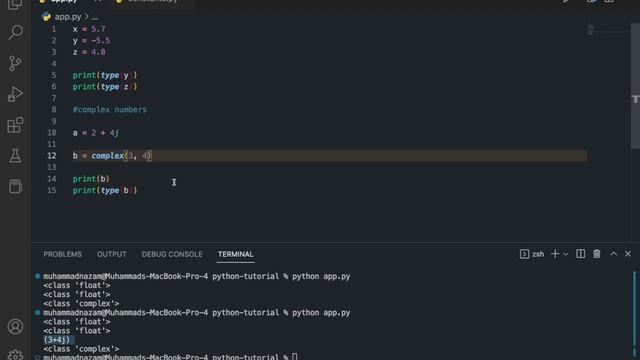Open Explorer files icon

click(x=15, y=4)
